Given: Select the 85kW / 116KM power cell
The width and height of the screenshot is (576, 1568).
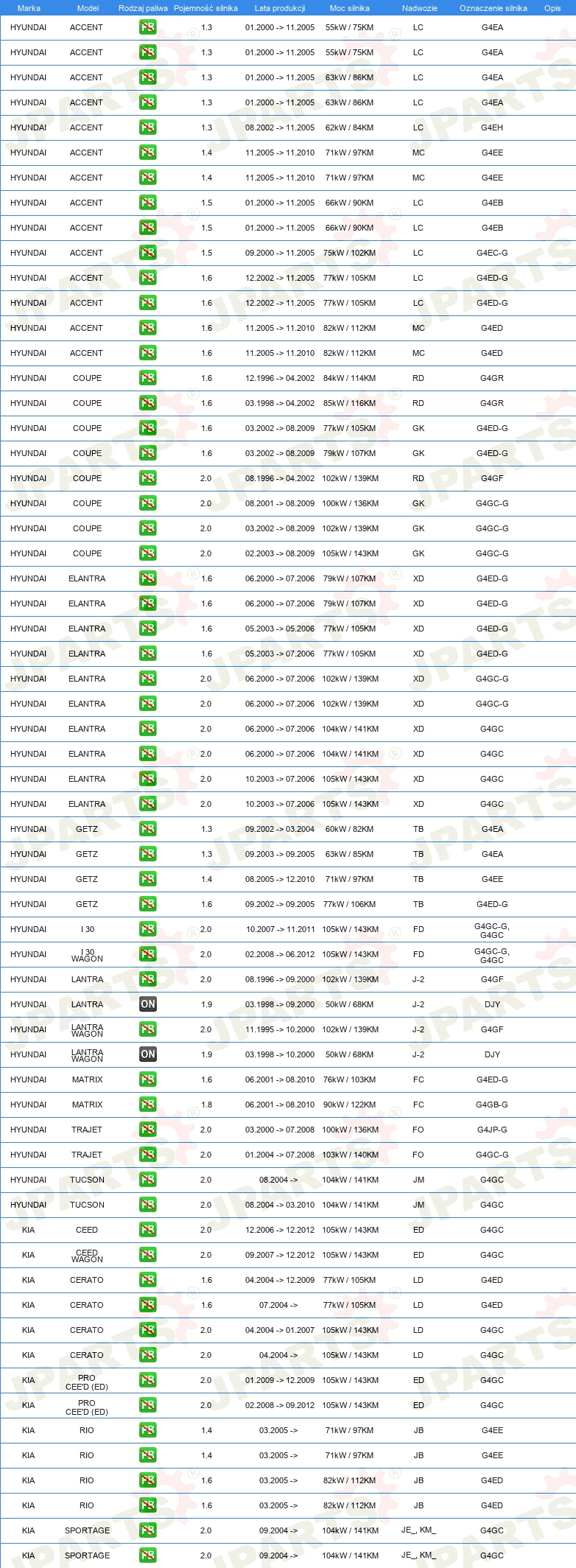Looking at the screenshot, I should pos(350,403).
